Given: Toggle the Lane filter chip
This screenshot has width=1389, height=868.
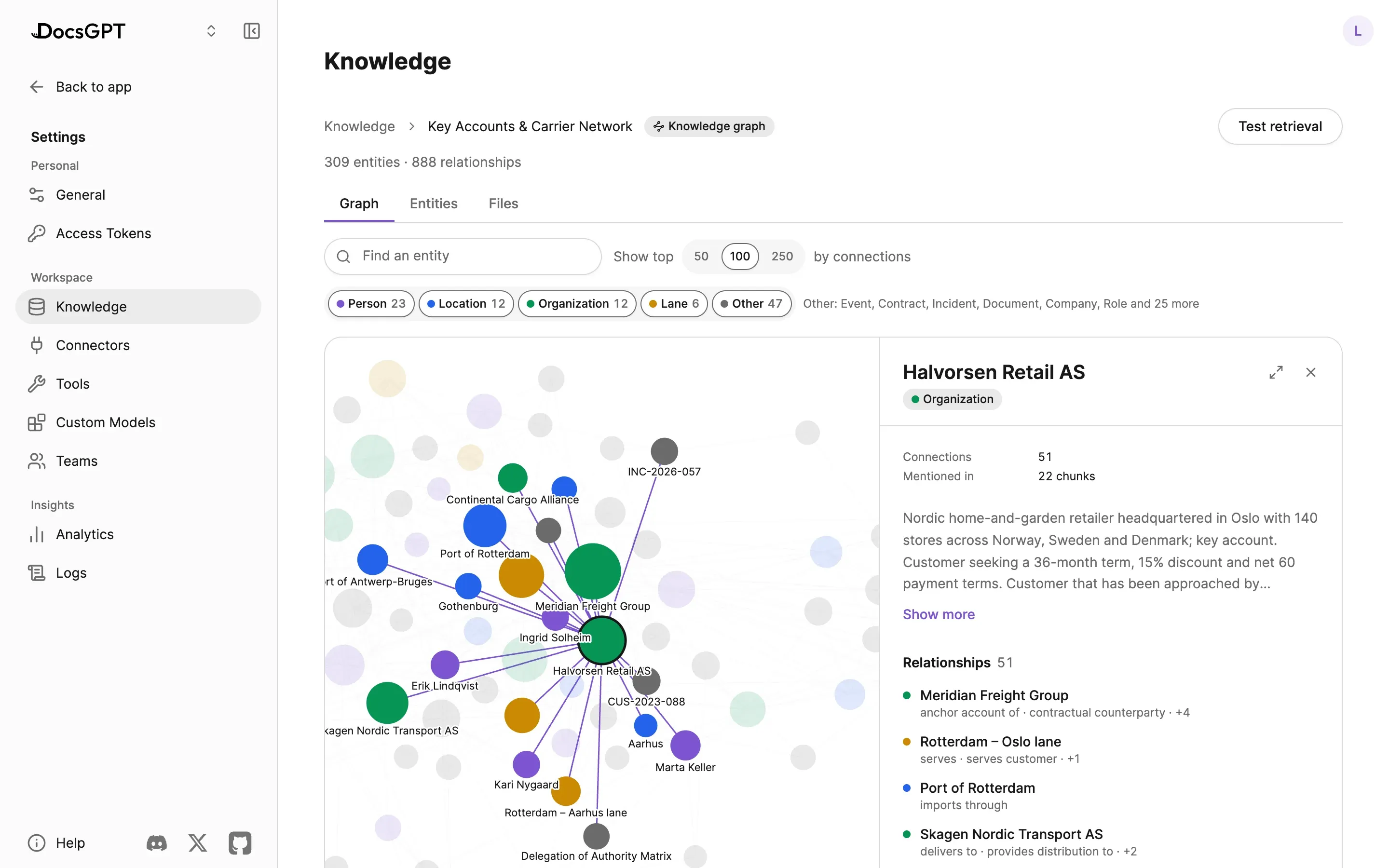Looking at the screenshot, I should [x=674, y=304].
